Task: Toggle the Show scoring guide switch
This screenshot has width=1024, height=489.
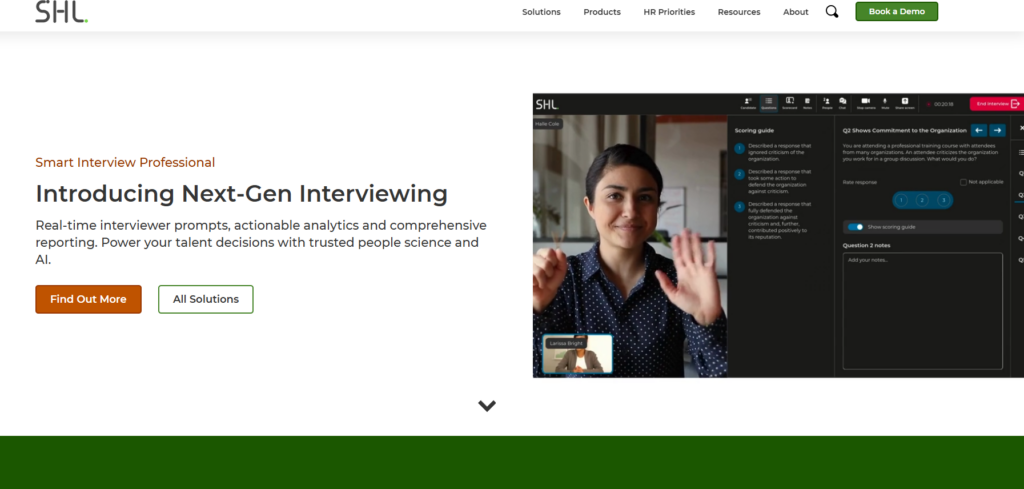Action: point(856,227)
